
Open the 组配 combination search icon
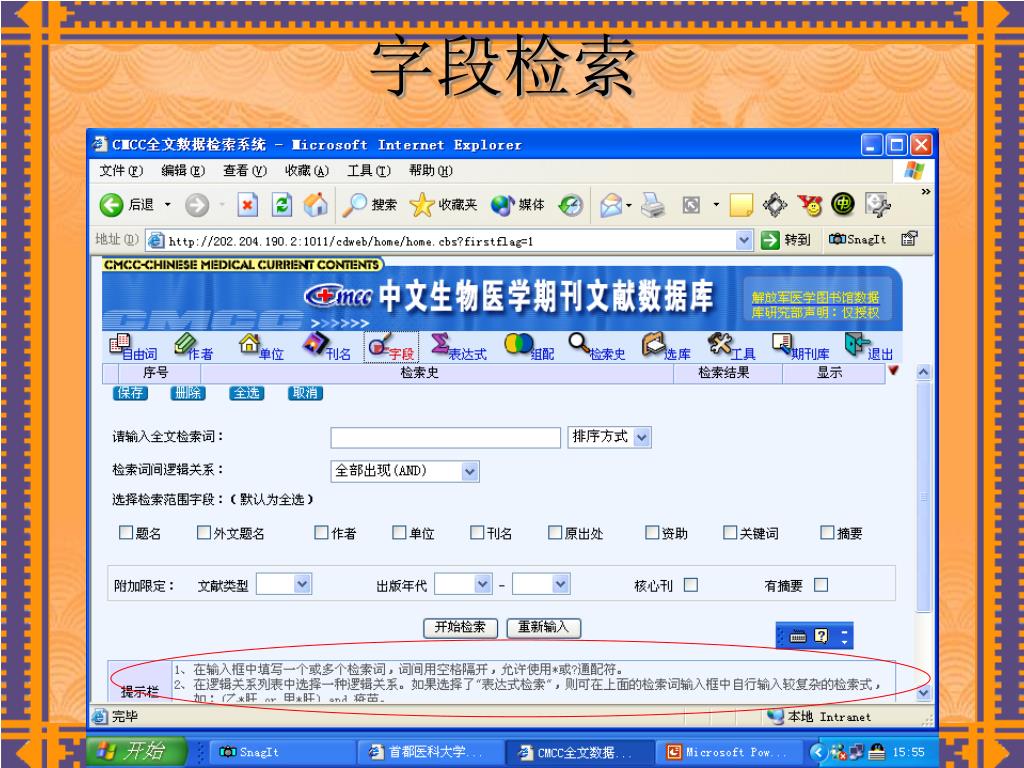pos(530,347)
